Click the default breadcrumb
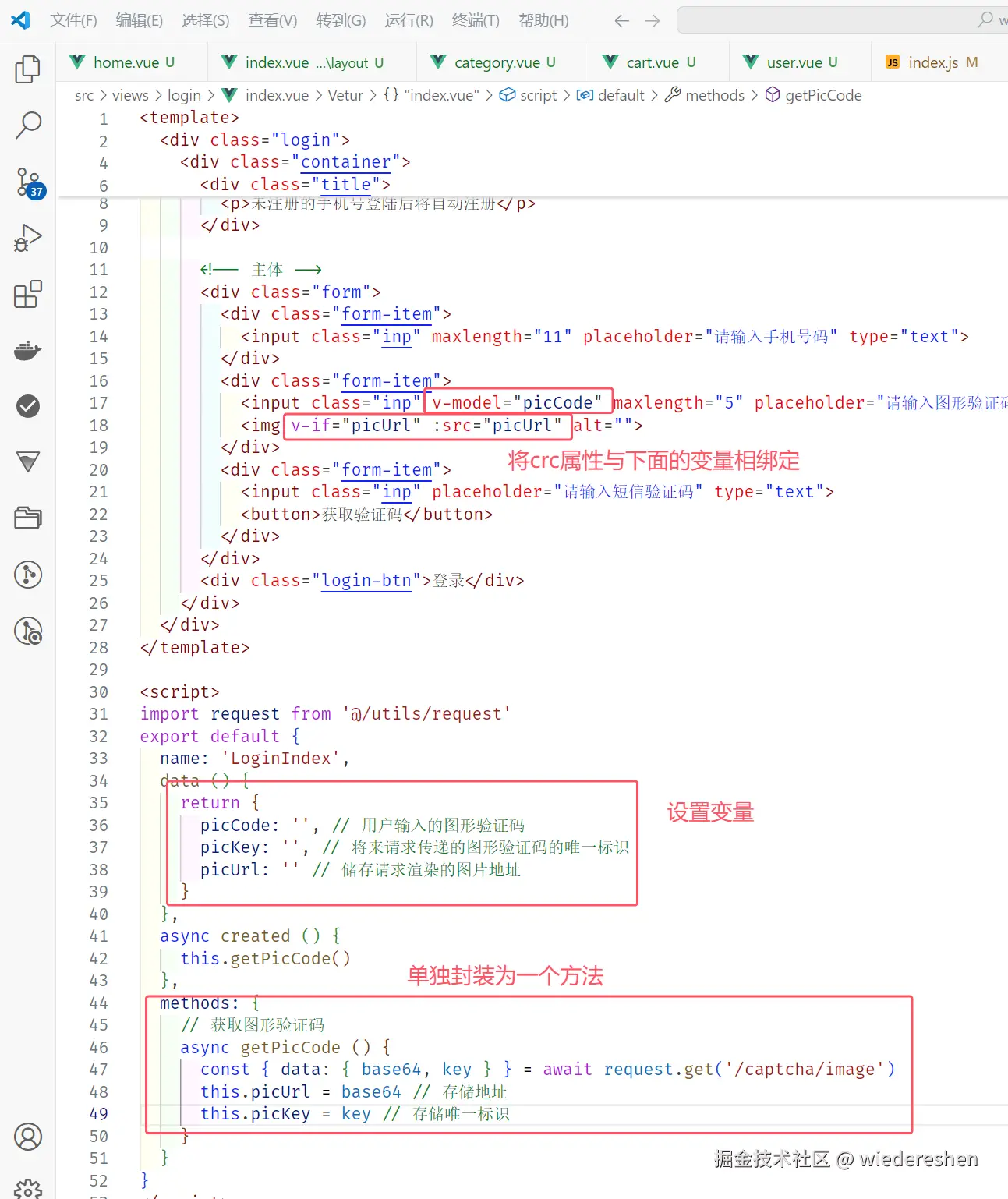 [x=610, y=95]
